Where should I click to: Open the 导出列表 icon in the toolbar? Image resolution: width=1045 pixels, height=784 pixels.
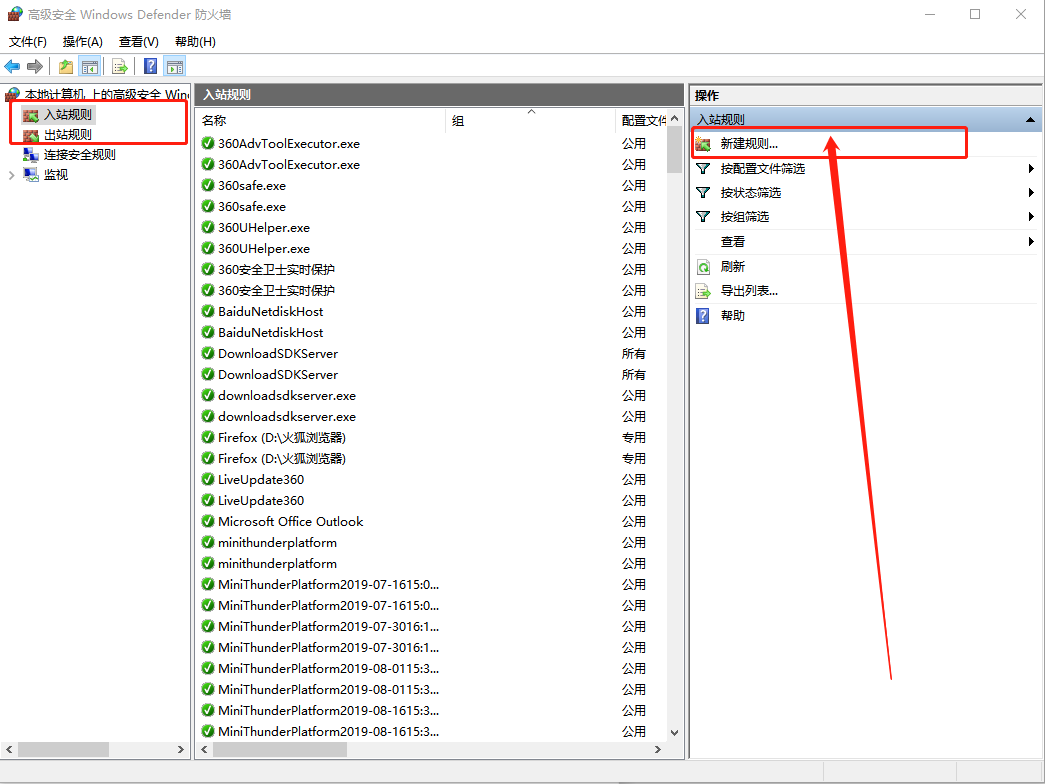pyautogui.click(x=119, y=66)
